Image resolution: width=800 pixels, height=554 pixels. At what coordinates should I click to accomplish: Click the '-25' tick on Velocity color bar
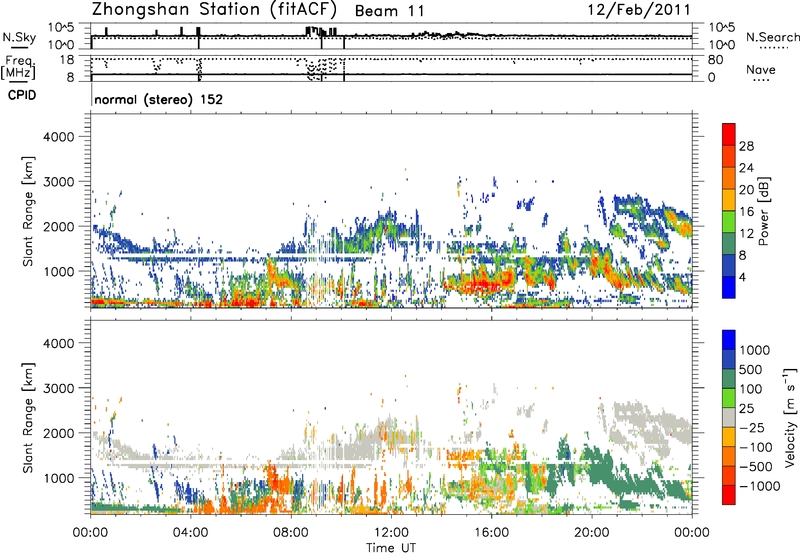[752, 428]
